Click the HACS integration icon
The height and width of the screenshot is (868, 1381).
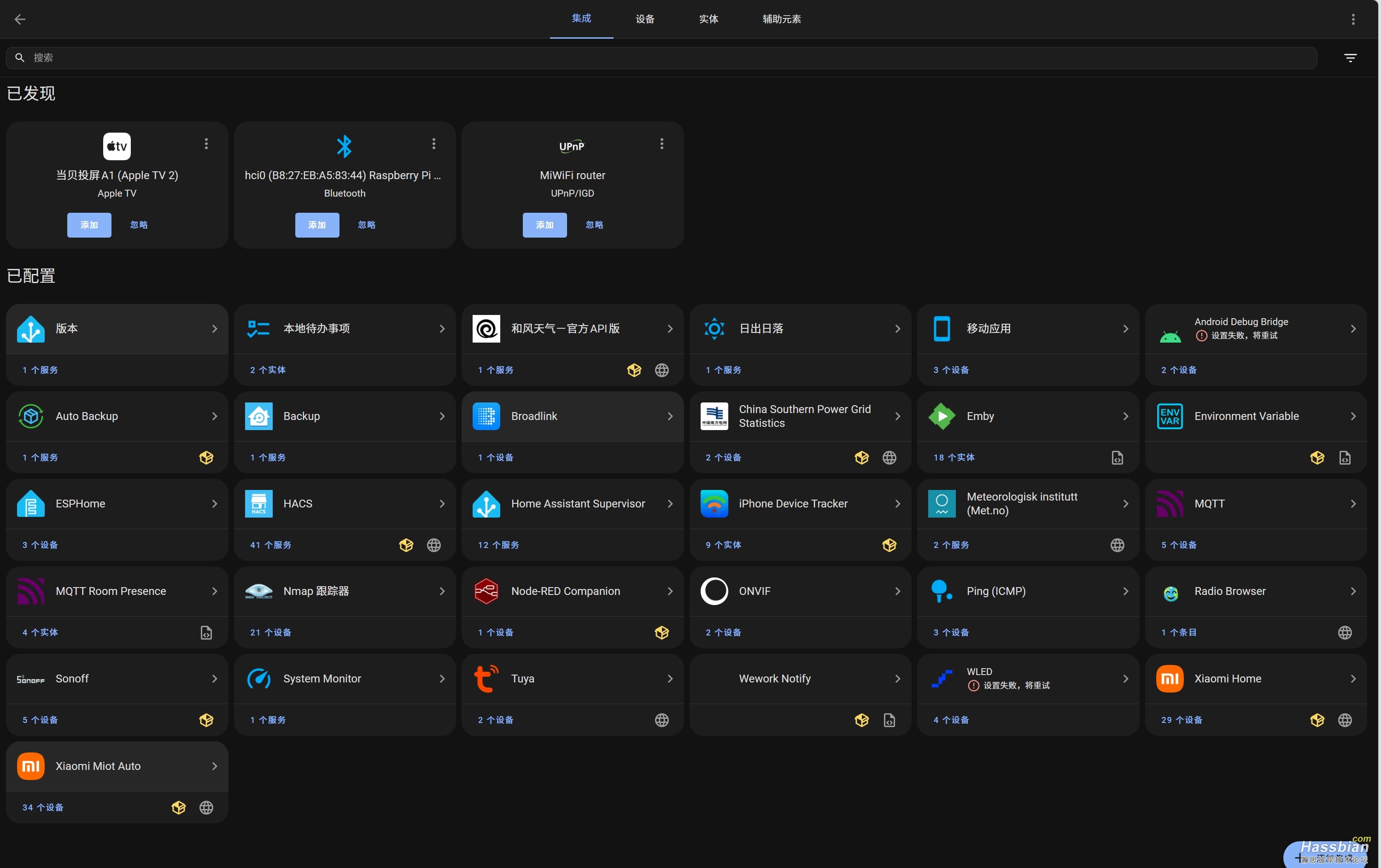(x=259, y=503)
